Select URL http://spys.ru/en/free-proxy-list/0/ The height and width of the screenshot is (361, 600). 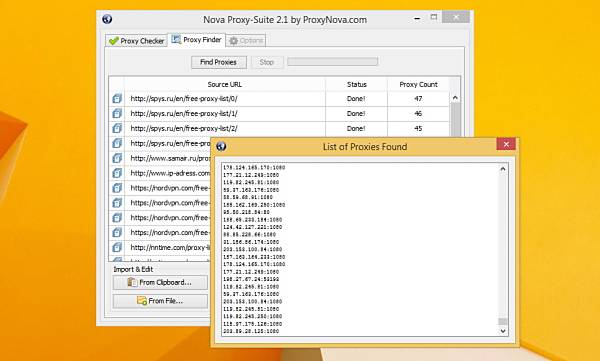point(184,98)
